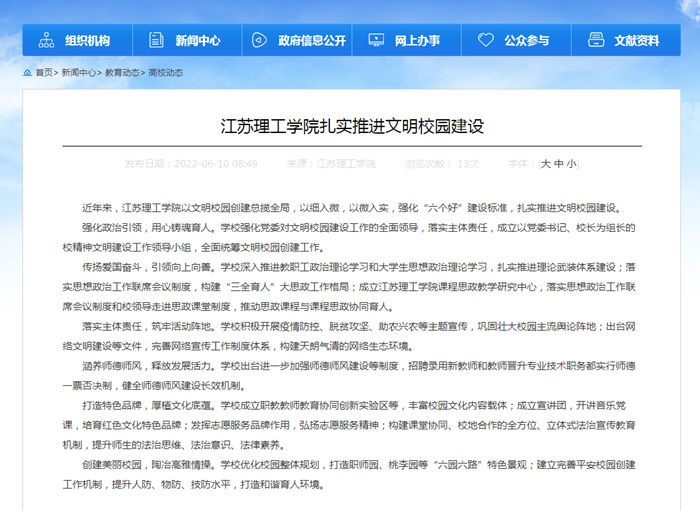
Task: Click the 组织机构 organization chart icon
Action: pyautogui.click(x=46, y=41)
